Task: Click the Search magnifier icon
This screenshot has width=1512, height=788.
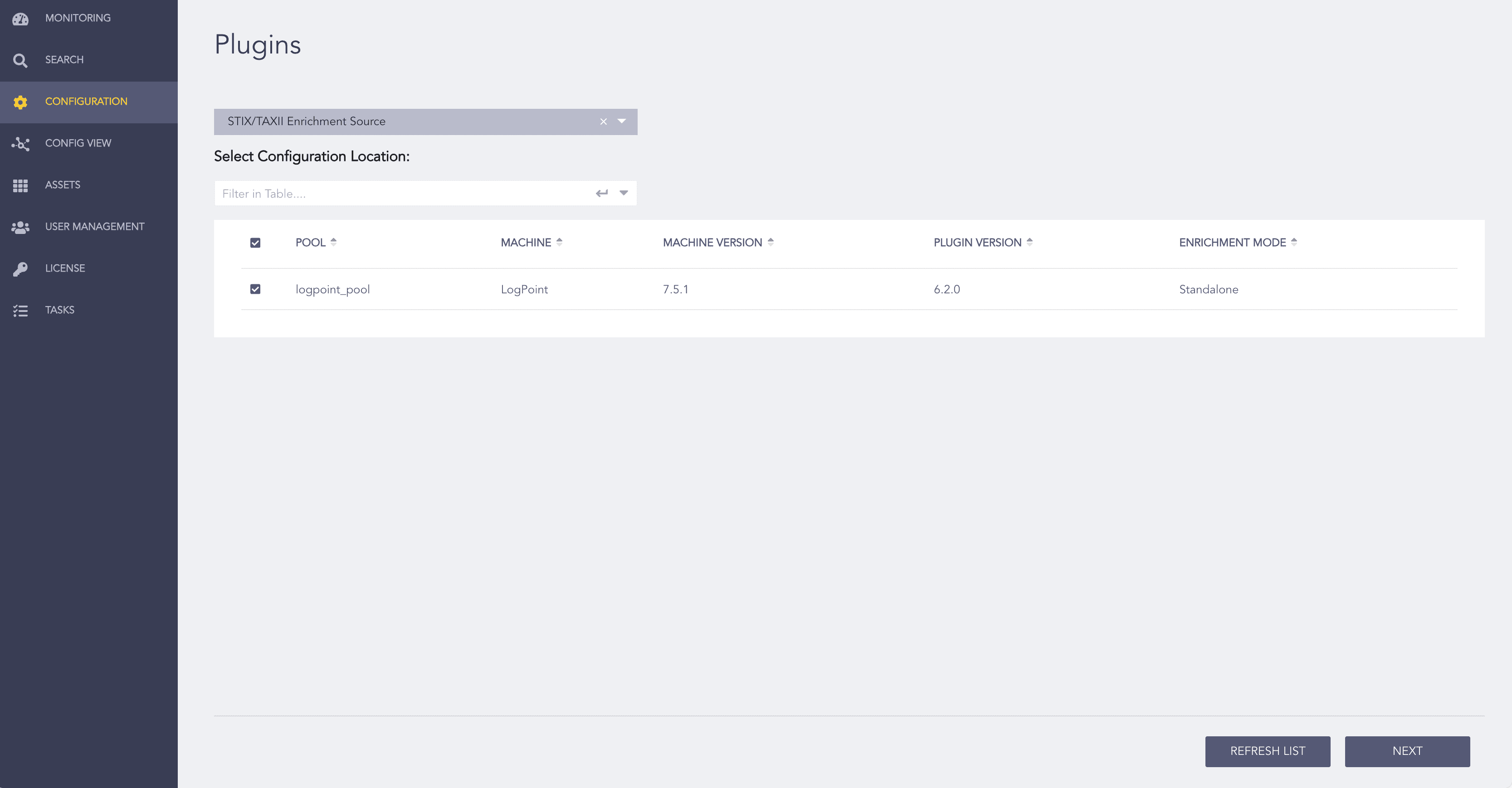Action: [x=20, y=60]
